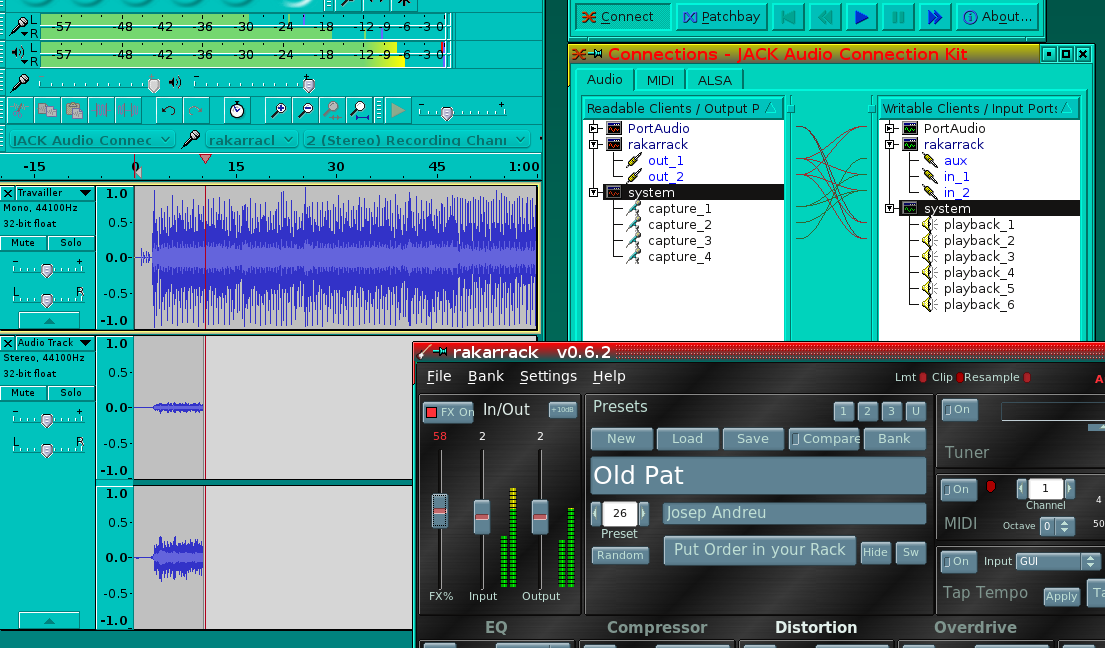Click the Play-at-speed green arrow
Screen dimensions: 1105x648
(x=397, y=111)
